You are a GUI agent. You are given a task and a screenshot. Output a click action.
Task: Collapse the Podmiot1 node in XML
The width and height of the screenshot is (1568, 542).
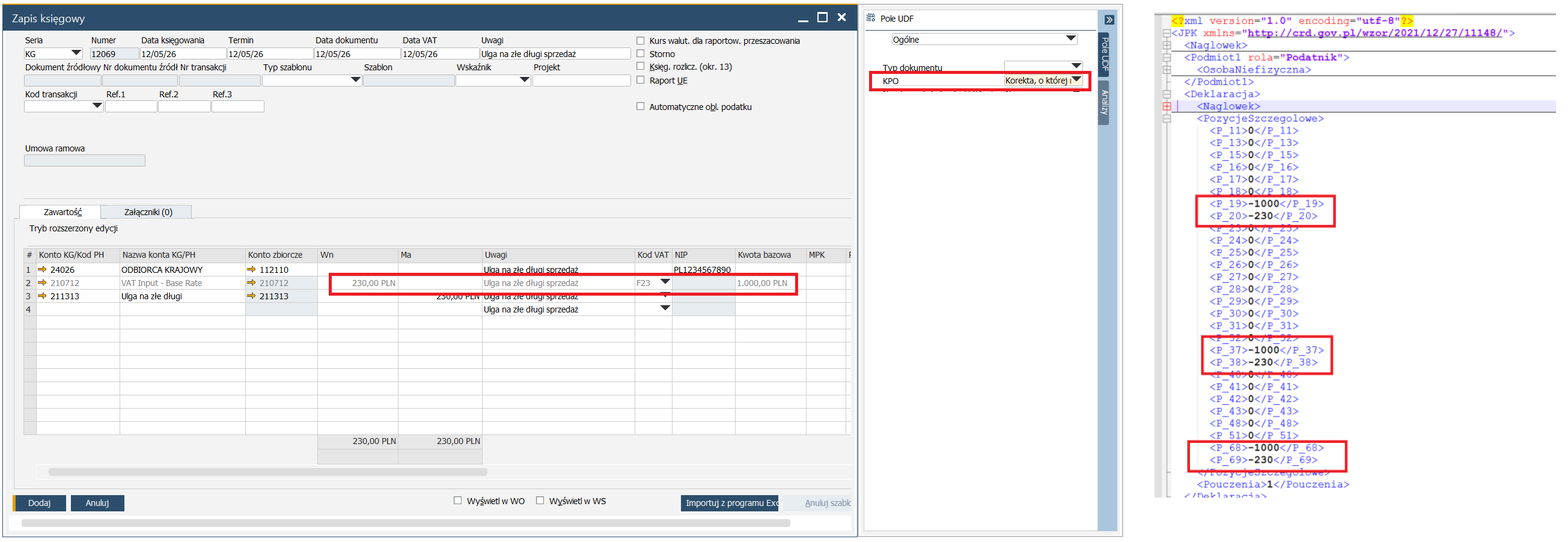point(1167,57)
